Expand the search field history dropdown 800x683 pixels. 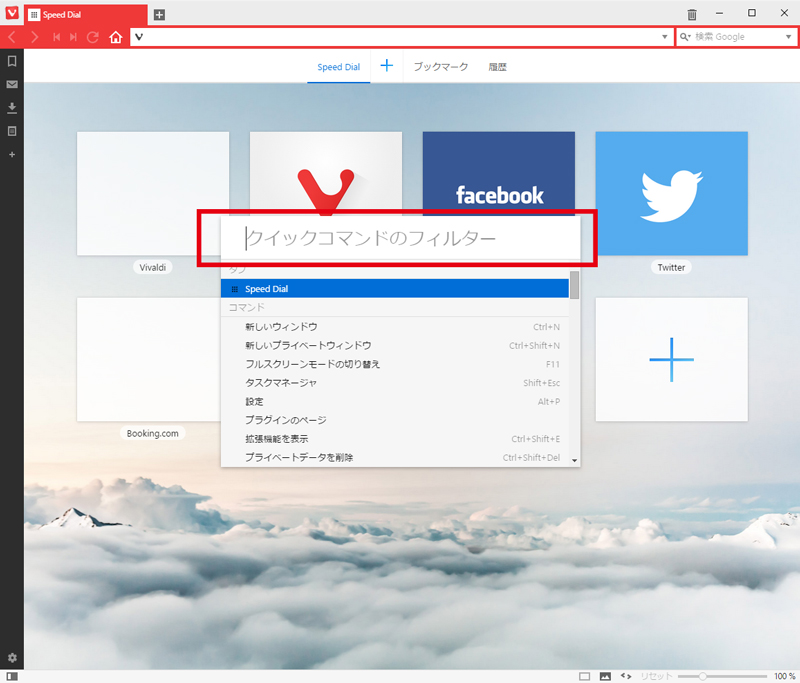788,37
